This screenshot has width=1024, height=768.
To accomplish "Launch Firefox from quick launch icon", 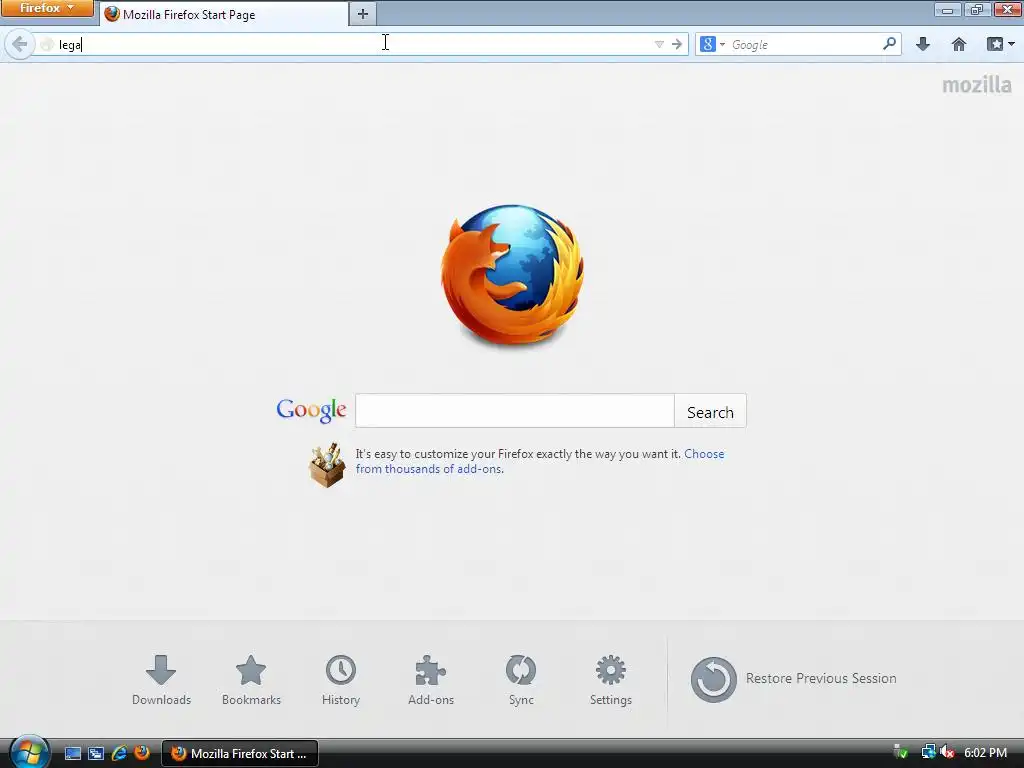I will (142, 753).
